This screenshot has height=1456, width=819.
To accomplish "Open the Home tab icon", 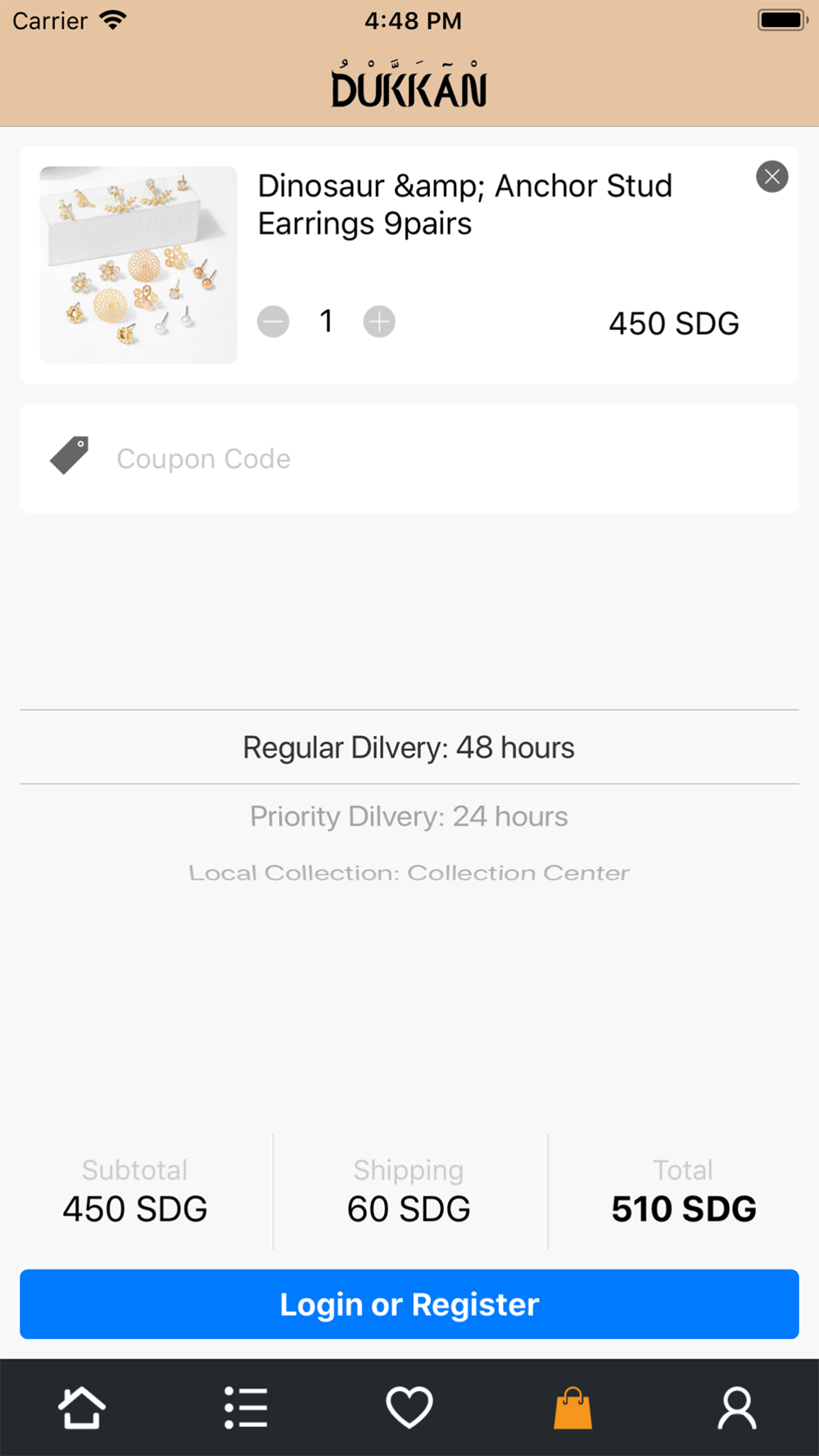I will click(82, 1408).
